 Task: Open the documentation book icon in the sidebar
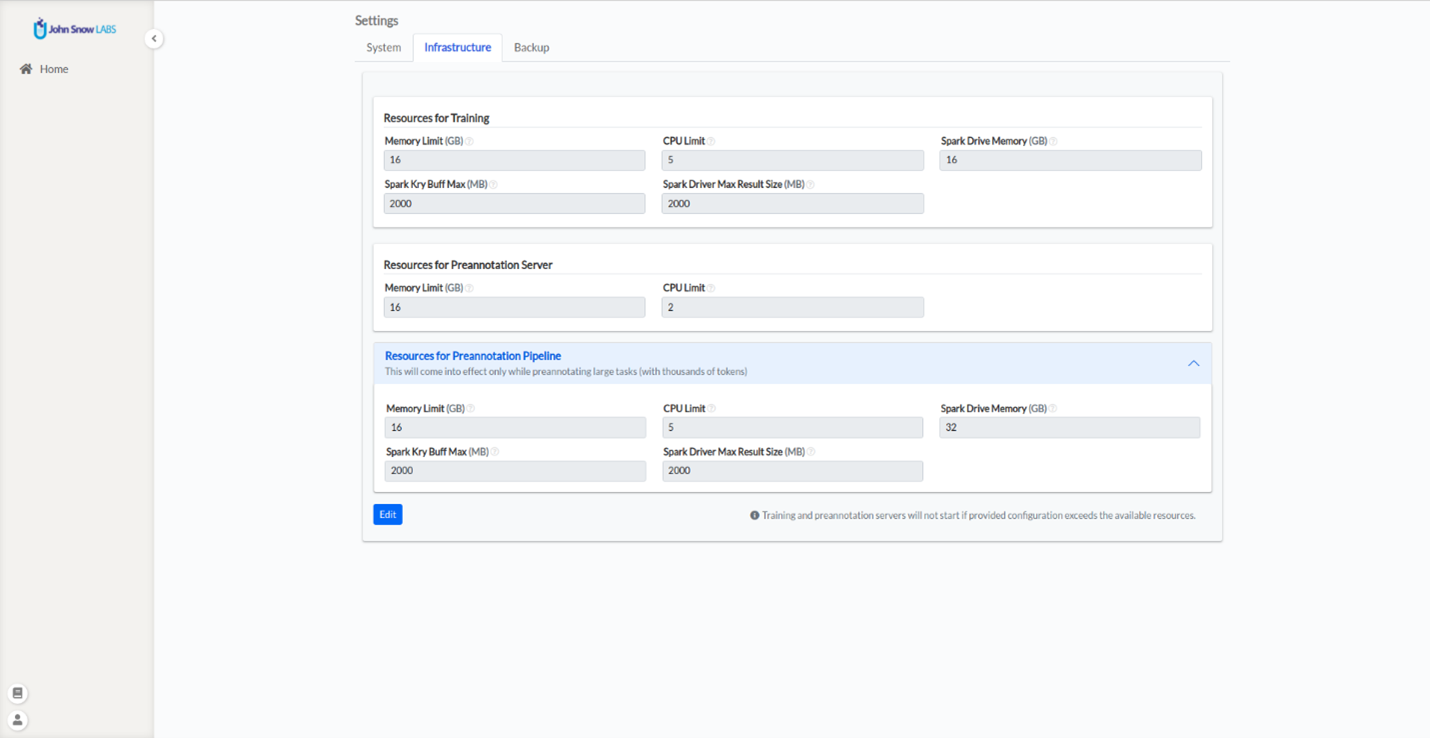point(18,693)
